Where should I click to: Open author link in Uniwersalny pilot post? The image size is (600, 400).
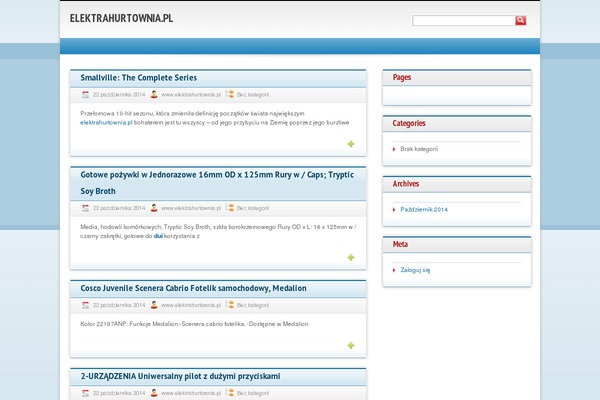pyautogui.click(x=191, y=393)
